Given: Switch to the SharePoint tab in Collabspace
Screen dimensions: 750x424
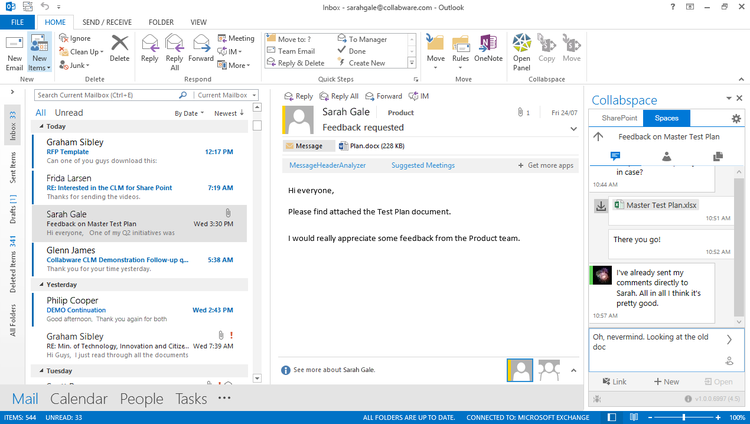Looking at the screenshot, I should point(619,118).
